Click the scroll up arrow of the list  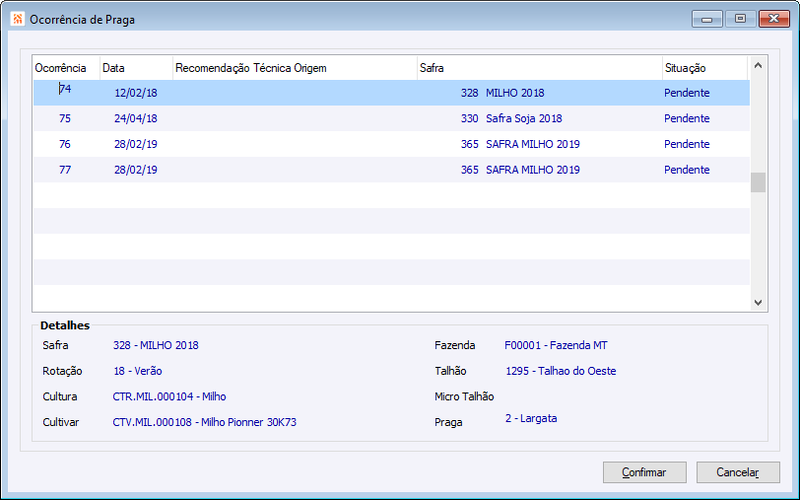click(x=758, y=65)
